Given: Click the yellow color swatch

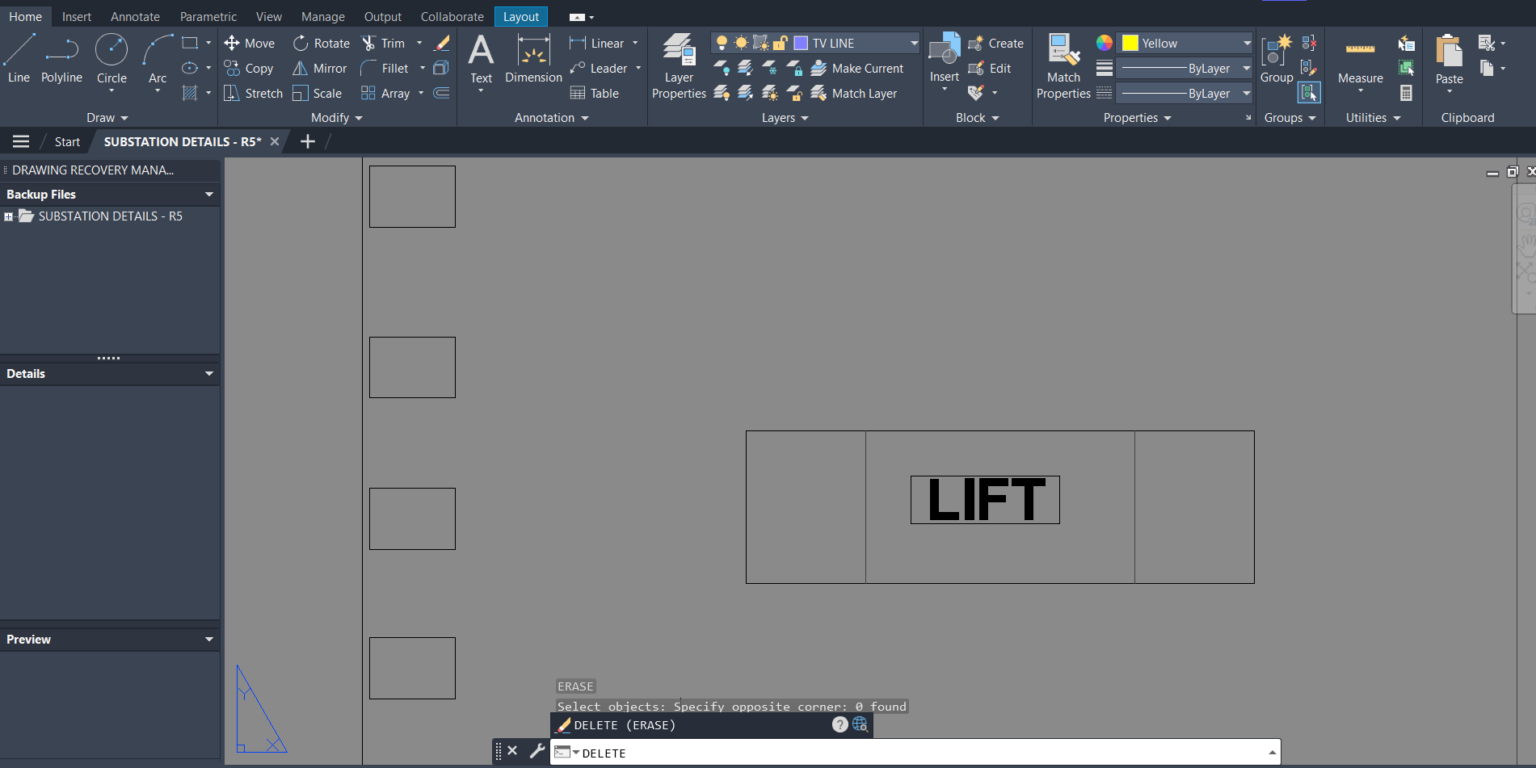Looking at the screenshot, I should click(1131, 42).
